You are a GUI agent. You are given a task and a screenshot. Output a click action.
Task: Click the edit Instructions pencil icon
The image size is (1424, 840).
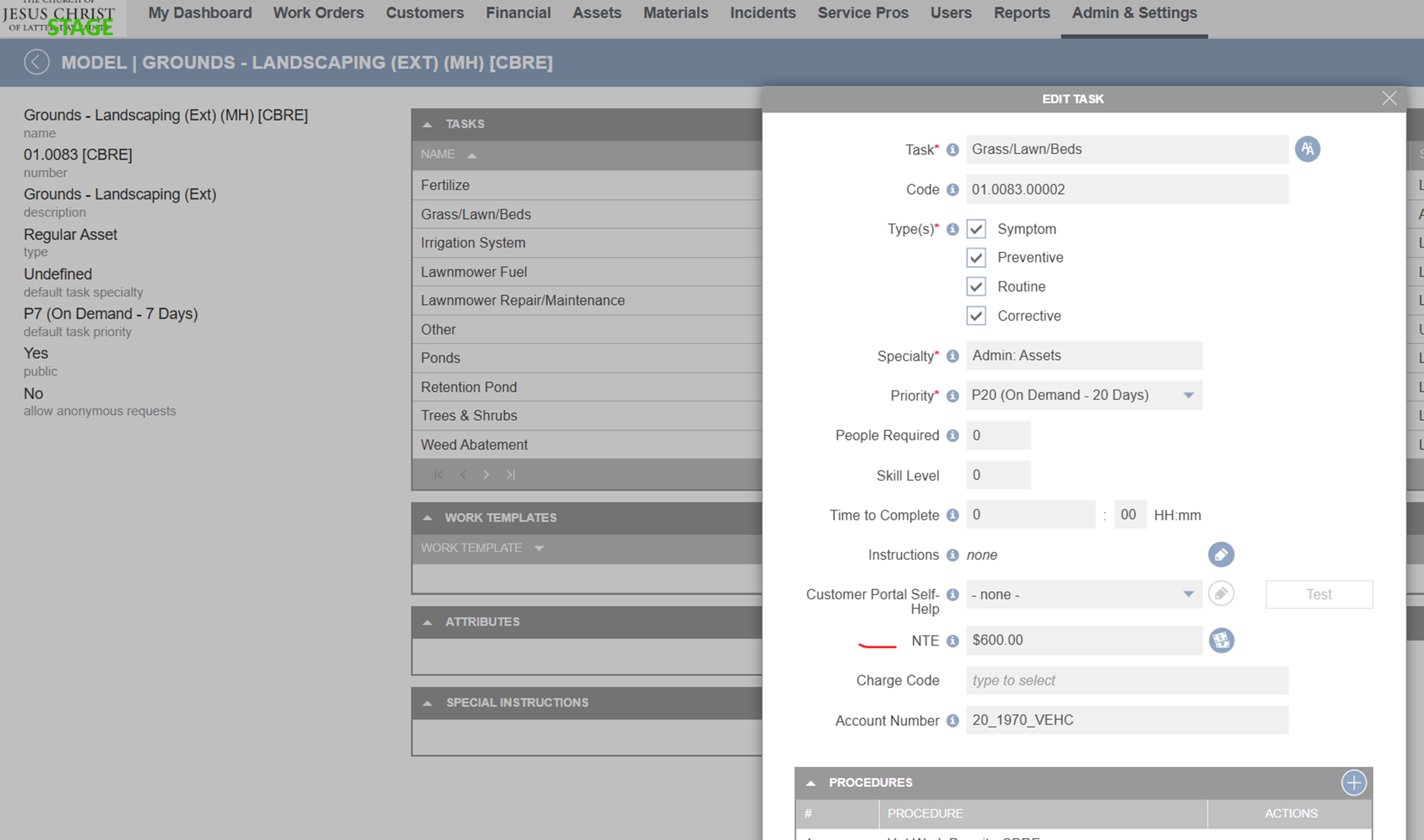[x=1220, y=554]
